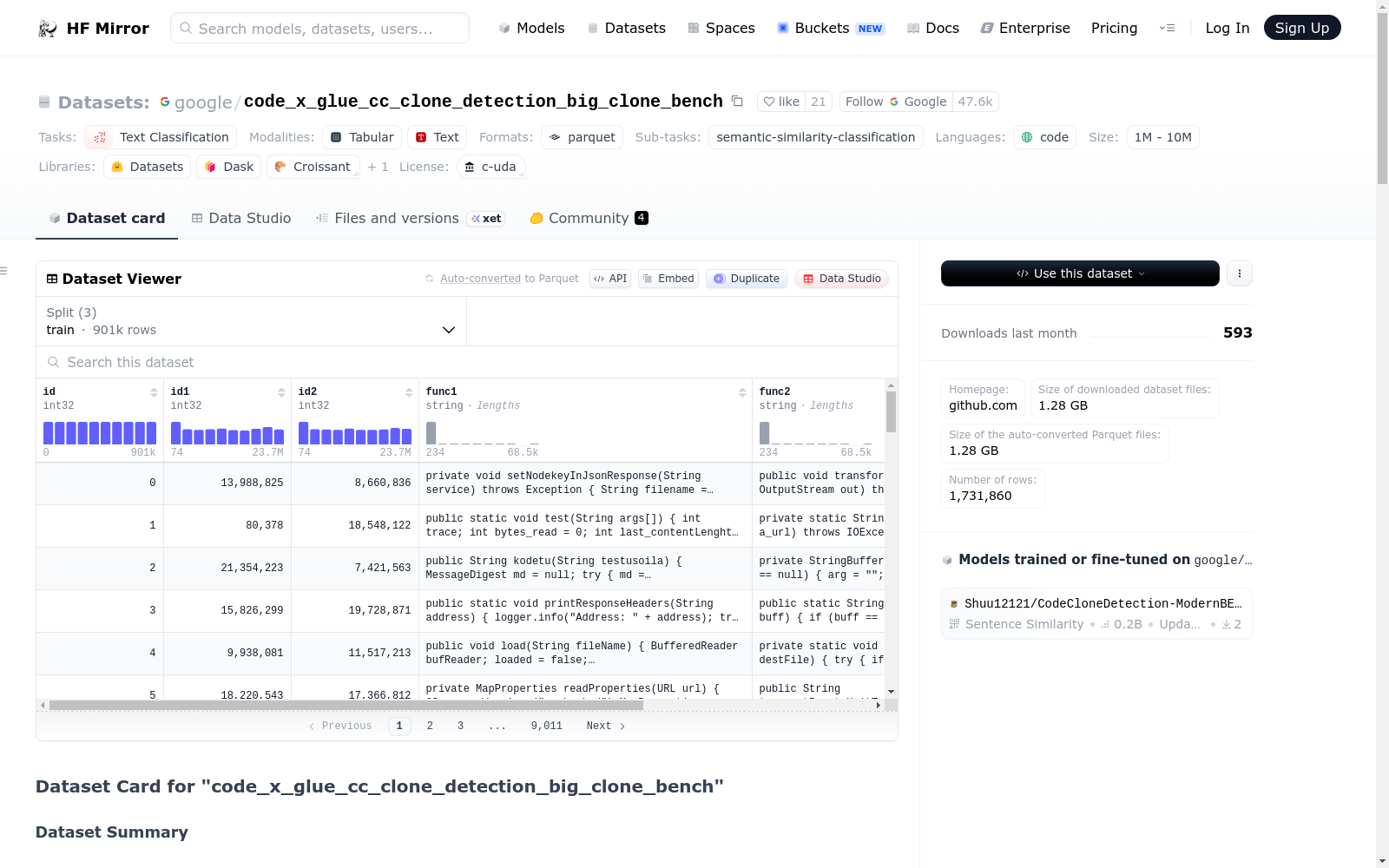Screen dimensions: 1389x868
Task: Click the like count 21
Action: (819, 102)
